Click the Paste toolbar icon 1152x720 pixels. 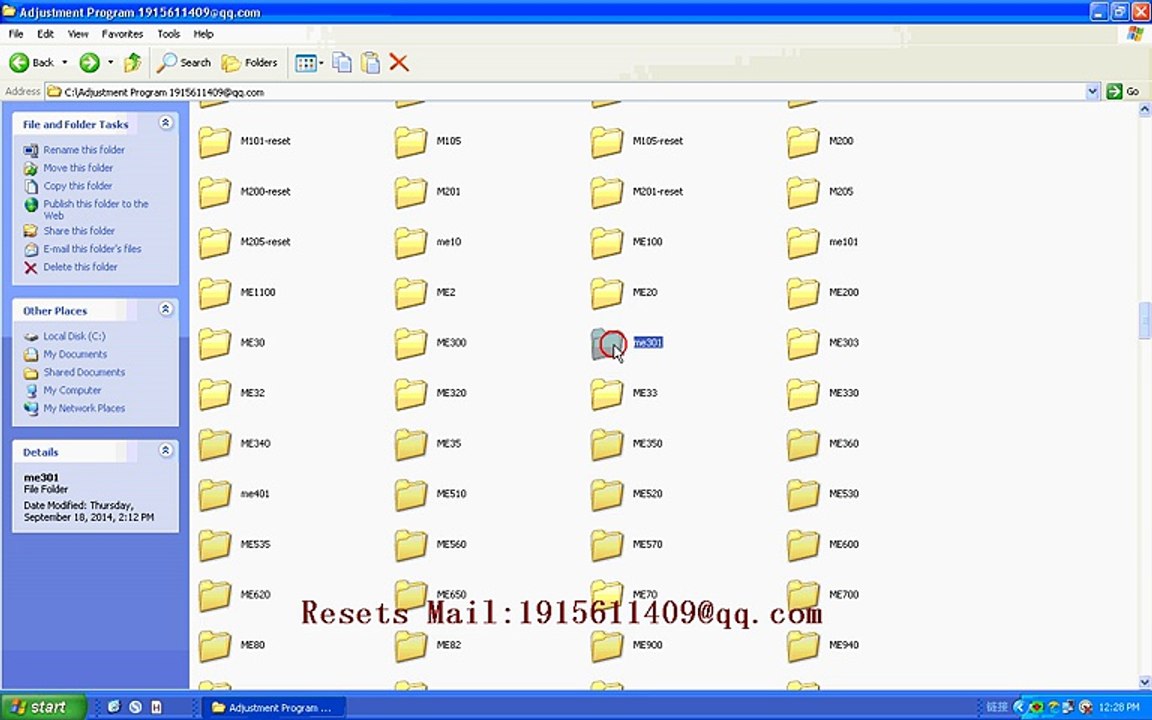point(370,62)
